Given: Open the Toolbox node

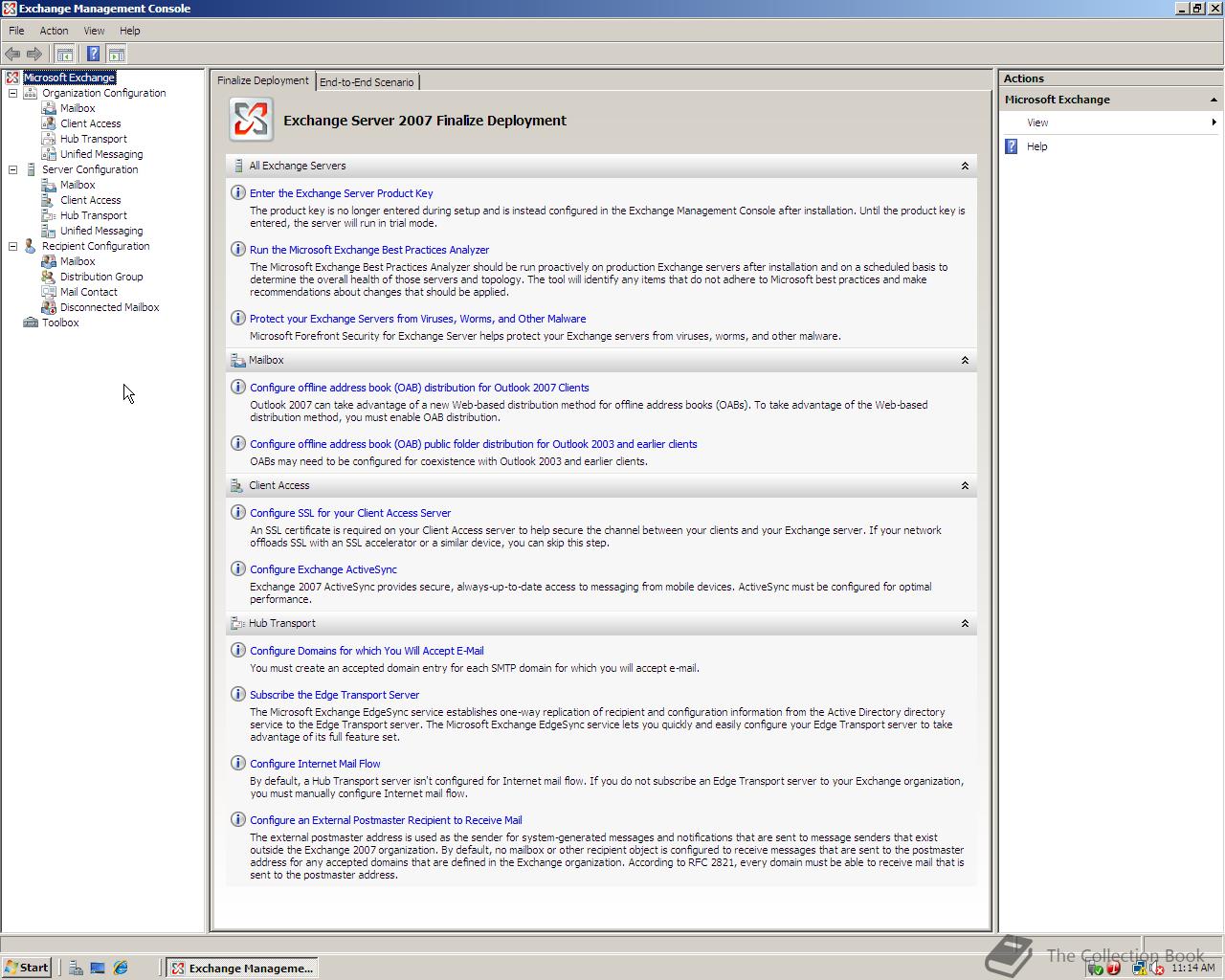Looking at the screenshot, I should click(x=60, y=323).
